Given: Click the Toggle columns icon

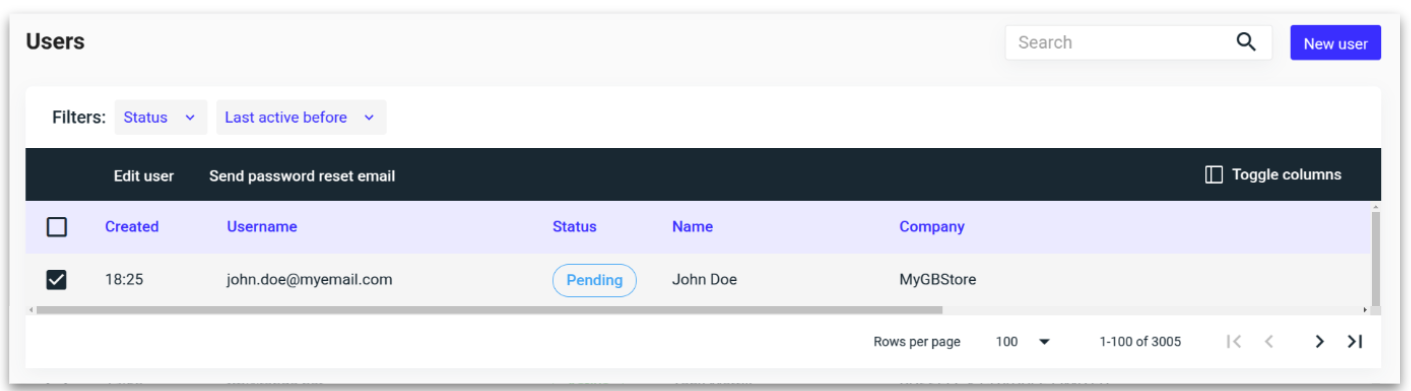Looking at the screenshot, I should (1213, 175).
